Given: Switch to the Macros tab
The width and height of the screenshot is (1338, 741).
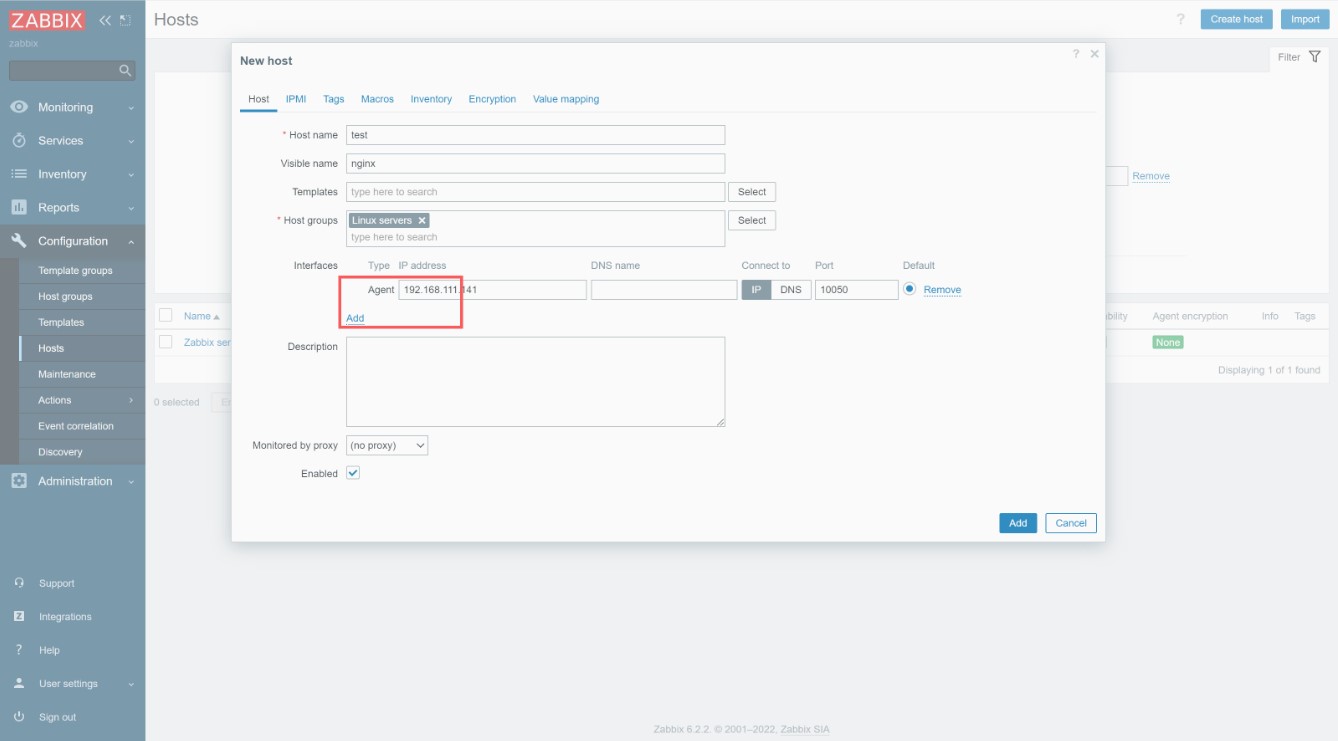Looking at the screenshot, I should tap(377, 99).
